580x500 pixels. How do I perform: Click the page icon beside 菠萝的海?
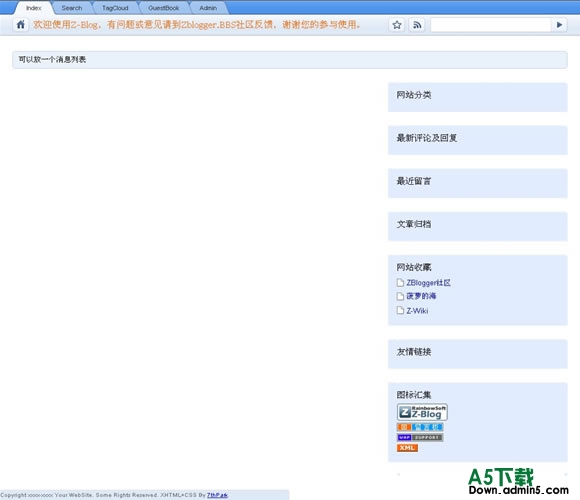tap(400, 296)
